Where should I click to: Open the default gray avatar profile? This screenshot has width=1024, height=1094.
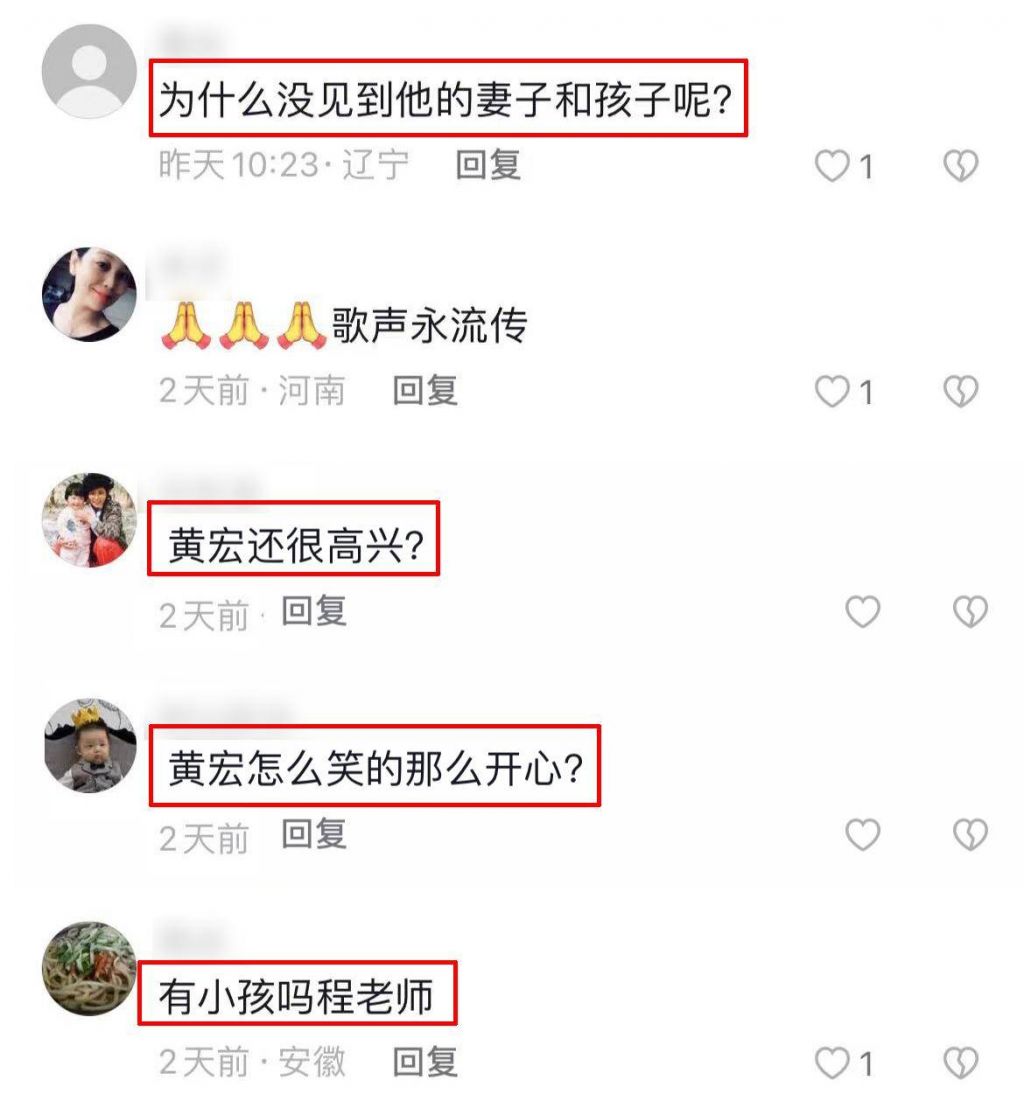click(x=89, y=71)
